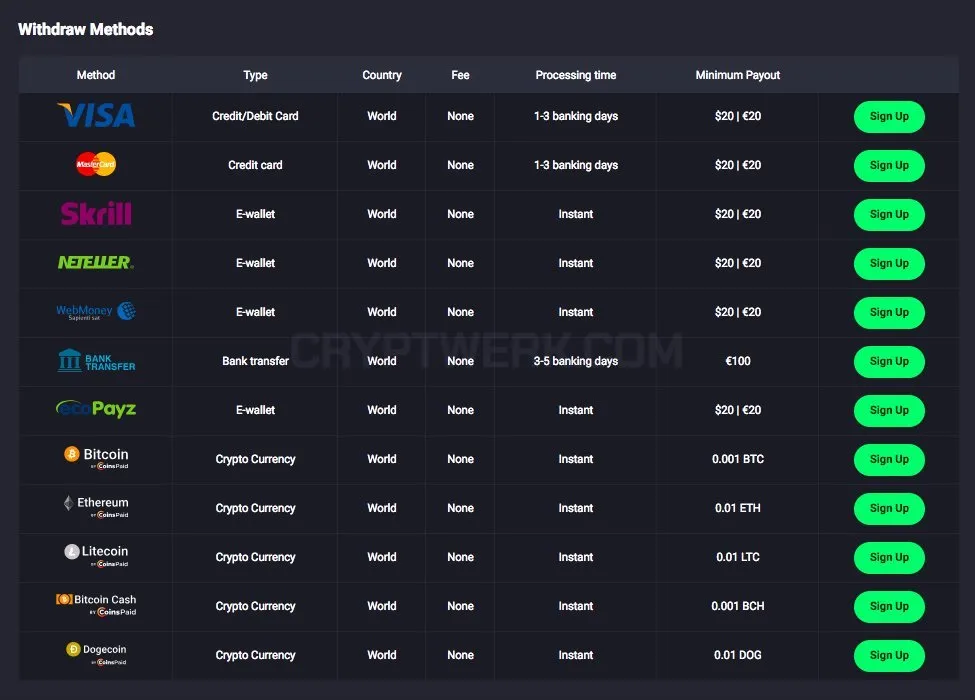This screenshot has width=975, height=700.
Task: Click the 0.01 LTC minimum payout
Action: [737, 557]
